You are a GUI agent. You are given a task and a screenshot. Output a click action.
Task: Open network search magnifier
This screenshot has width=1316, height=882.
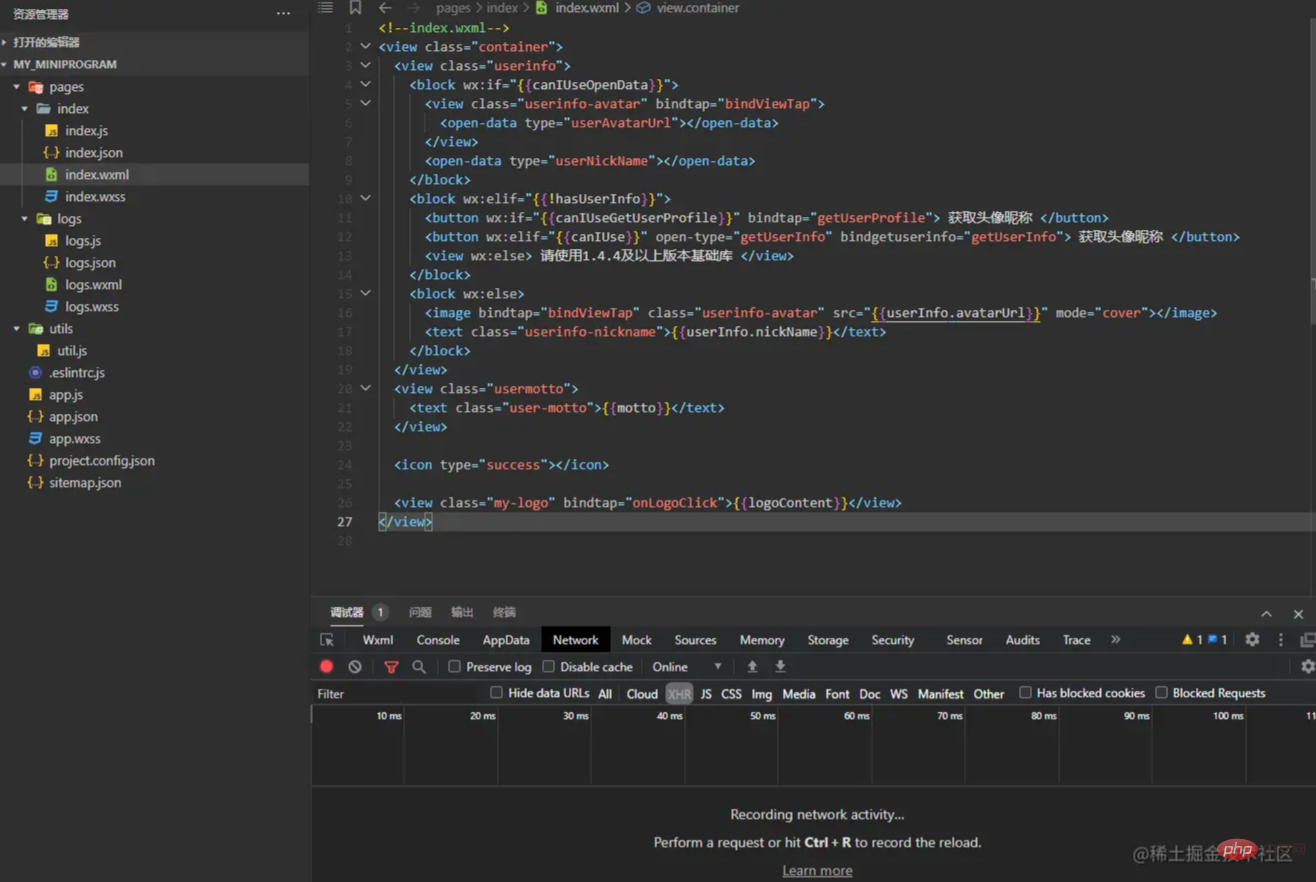tap(419, 667)
